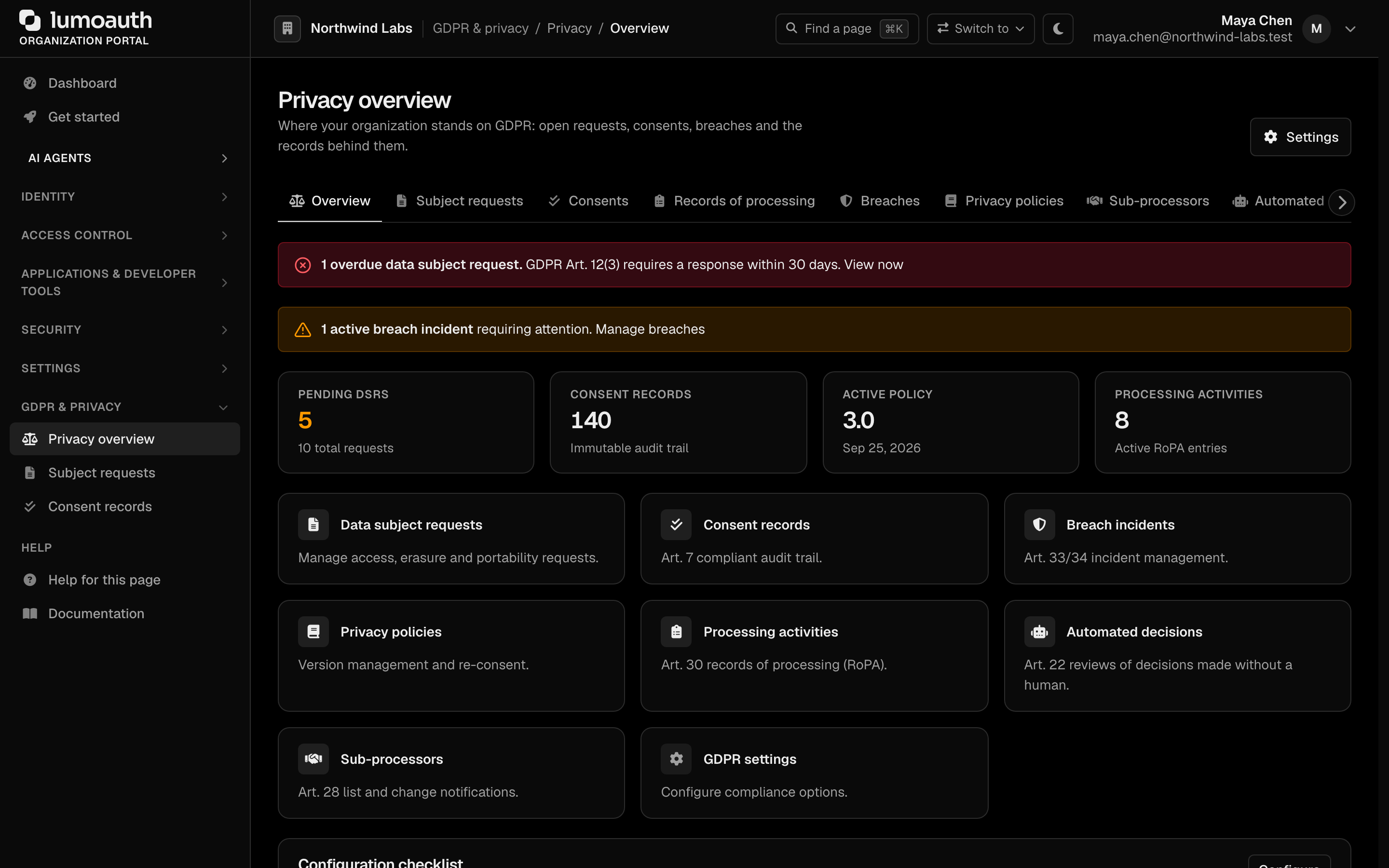Open the GDPR settings card title
The height and width of the screenshot is (868, 1389).
[x=749, y=759]
